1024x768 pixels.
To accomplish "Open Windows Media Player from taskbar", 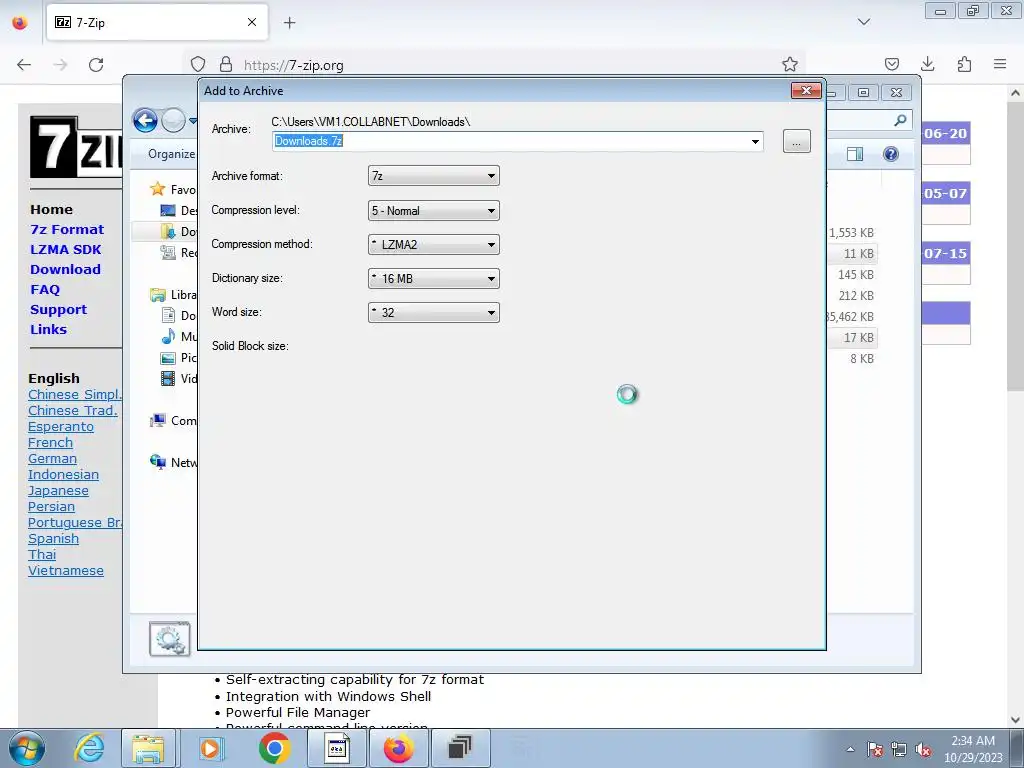I will [x=210, y=748].
